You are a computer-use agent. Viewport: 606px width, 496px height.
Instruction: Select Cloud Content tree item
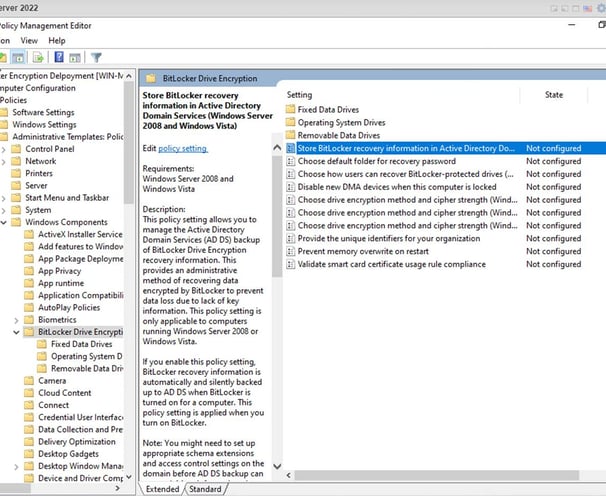click(65, 393)
